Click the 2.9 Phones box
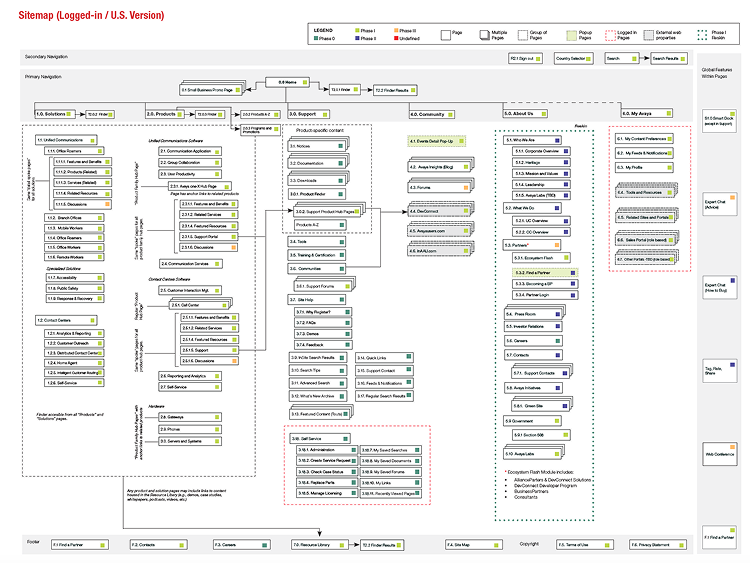Image resolution: width=750 pixels, height=563 pixels. tap(190, 429)
